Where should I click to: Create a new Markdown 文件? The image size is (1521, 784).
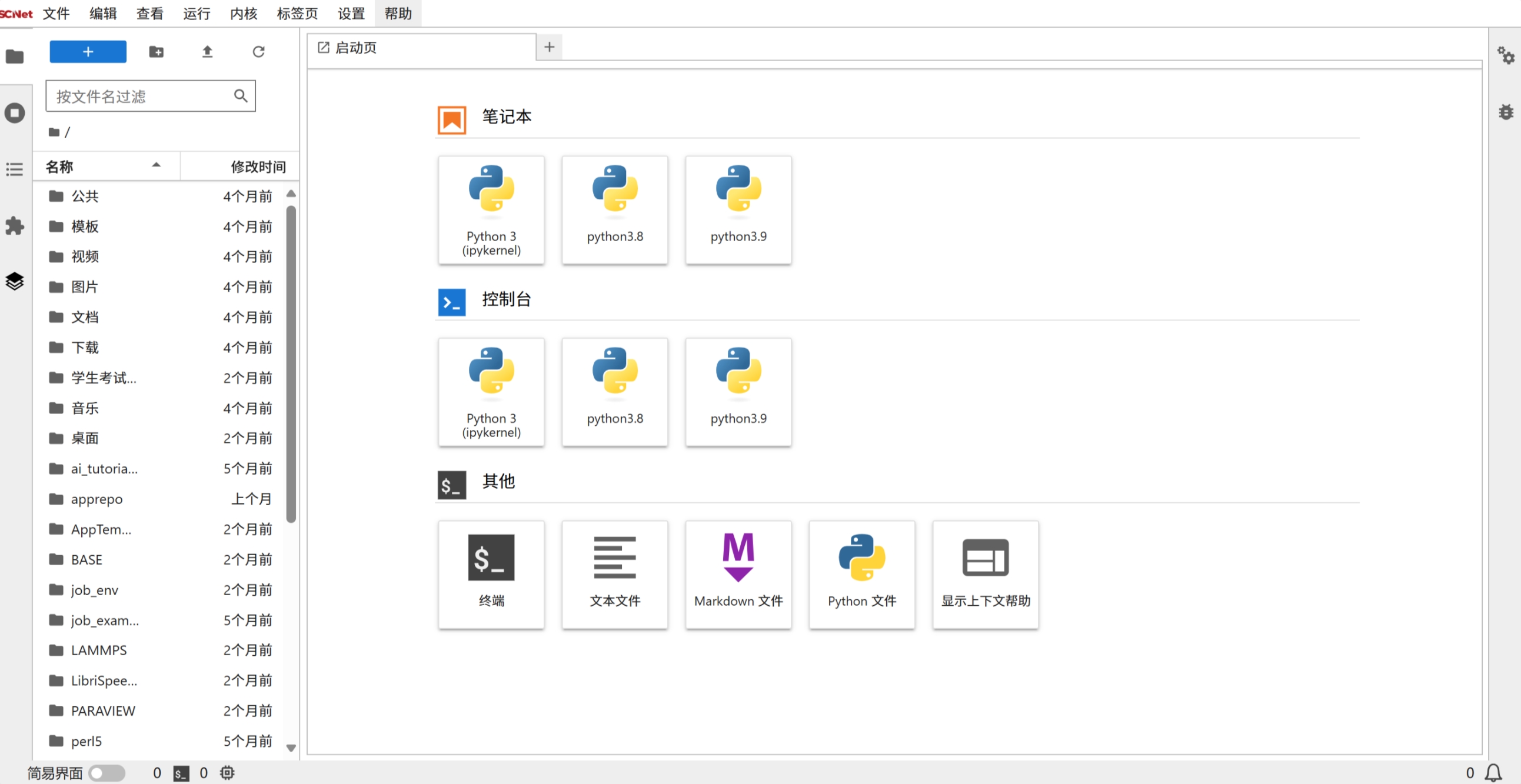click(x=738, y=574)
